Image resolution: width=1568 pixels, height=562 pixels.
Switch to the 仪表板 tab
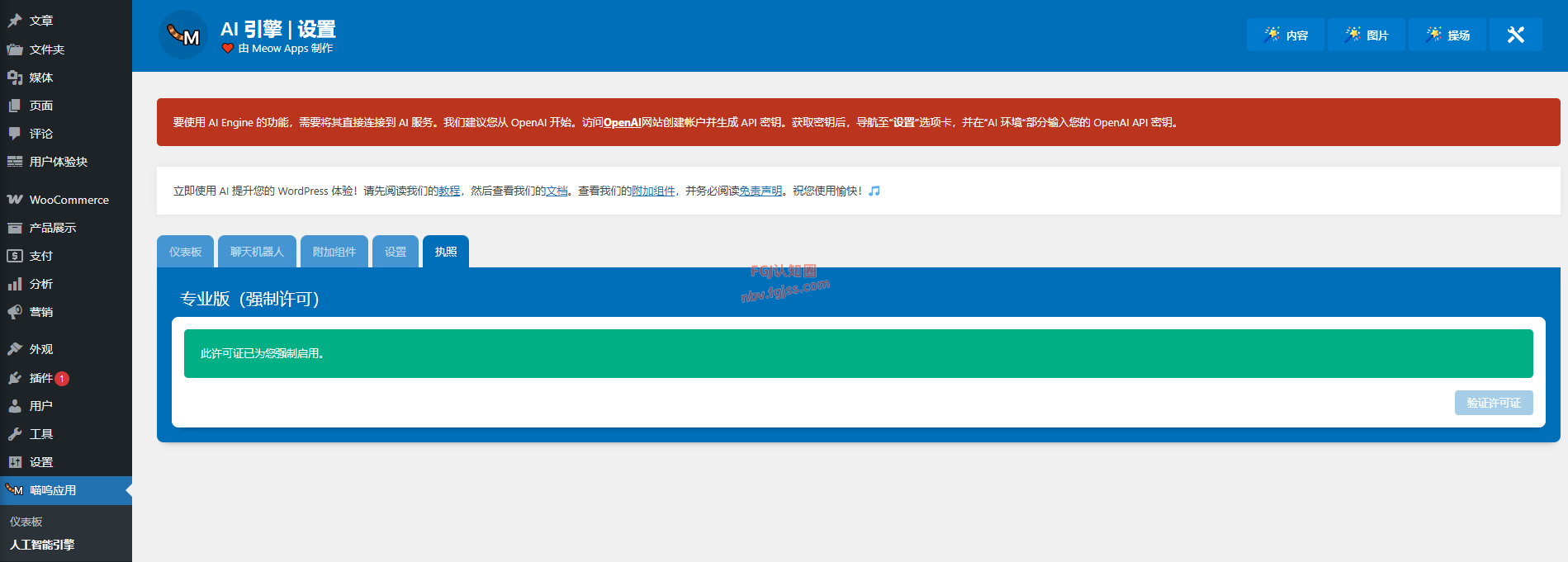[186, 252]
